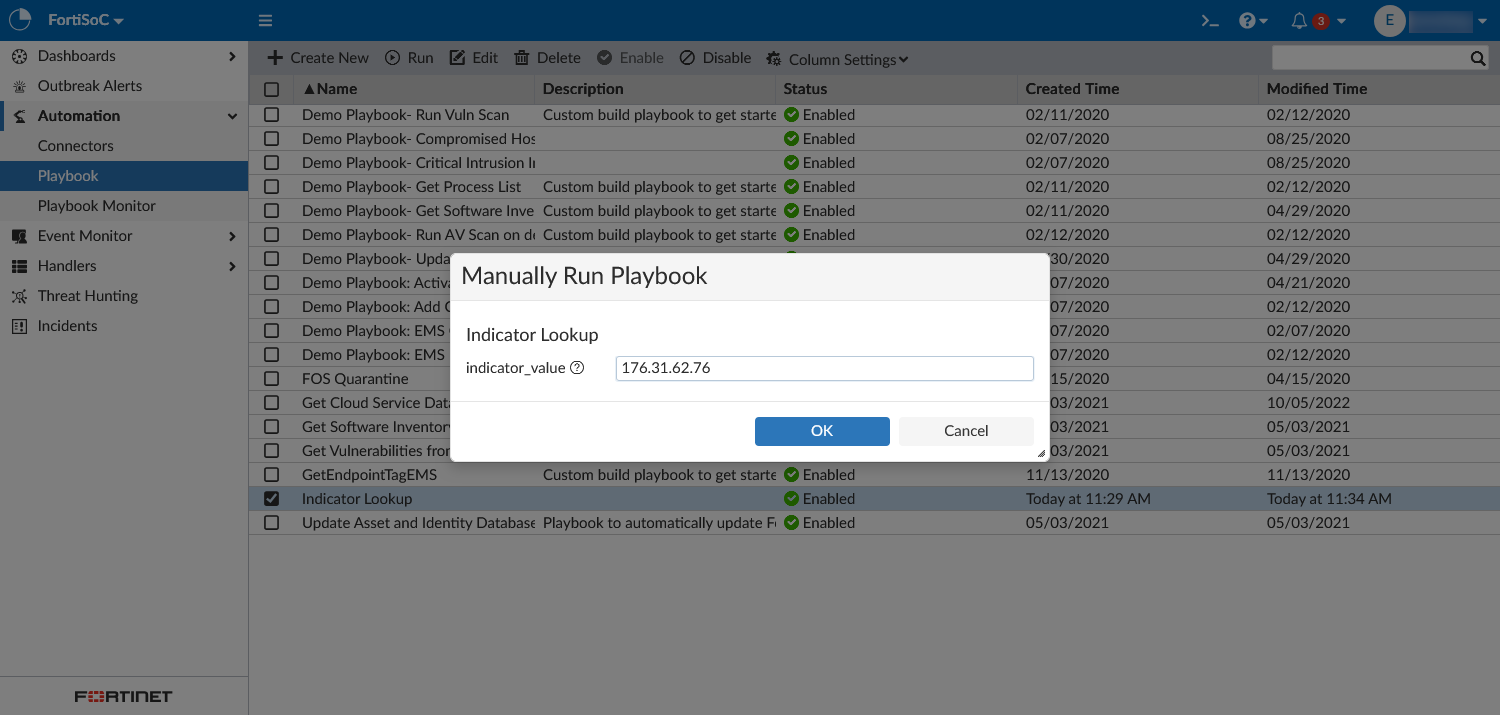
Task: Check the Update Asset and Identity Database row
Action: click(x=272, y=523)
